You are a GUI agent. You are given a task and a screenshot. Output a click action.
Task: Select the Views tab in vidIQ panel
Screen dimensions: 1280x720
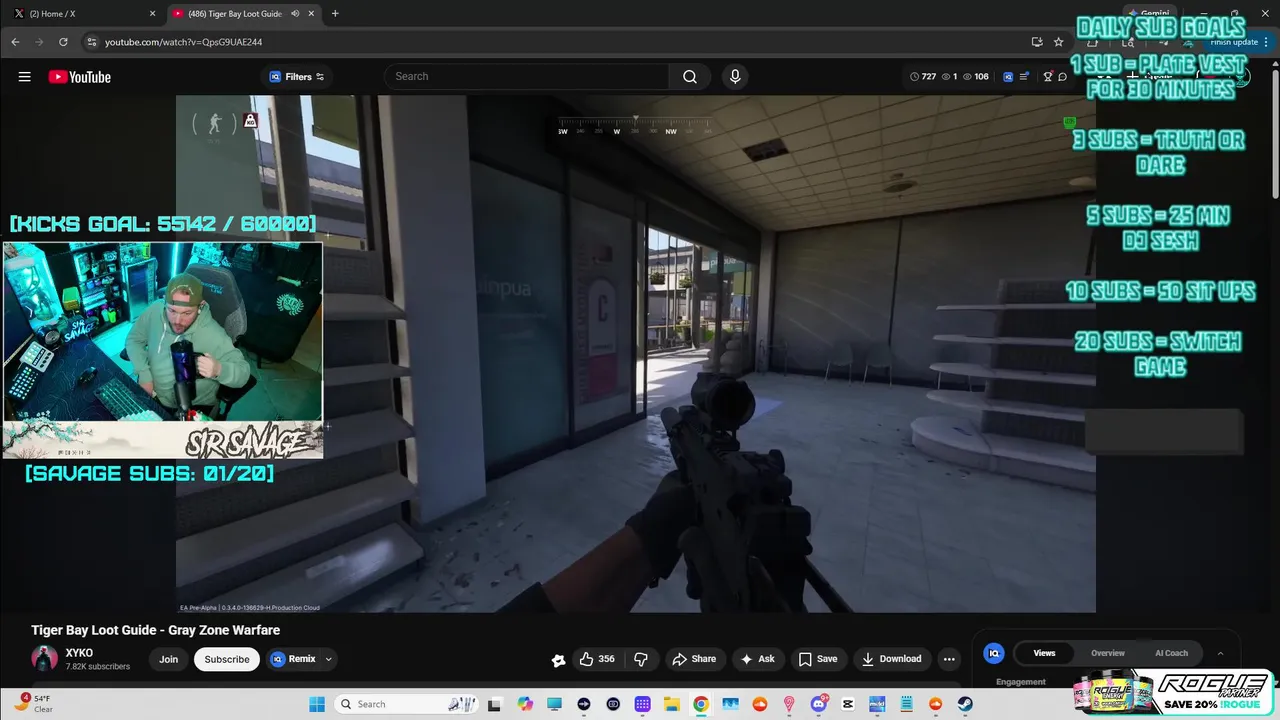click(1044, 653)
